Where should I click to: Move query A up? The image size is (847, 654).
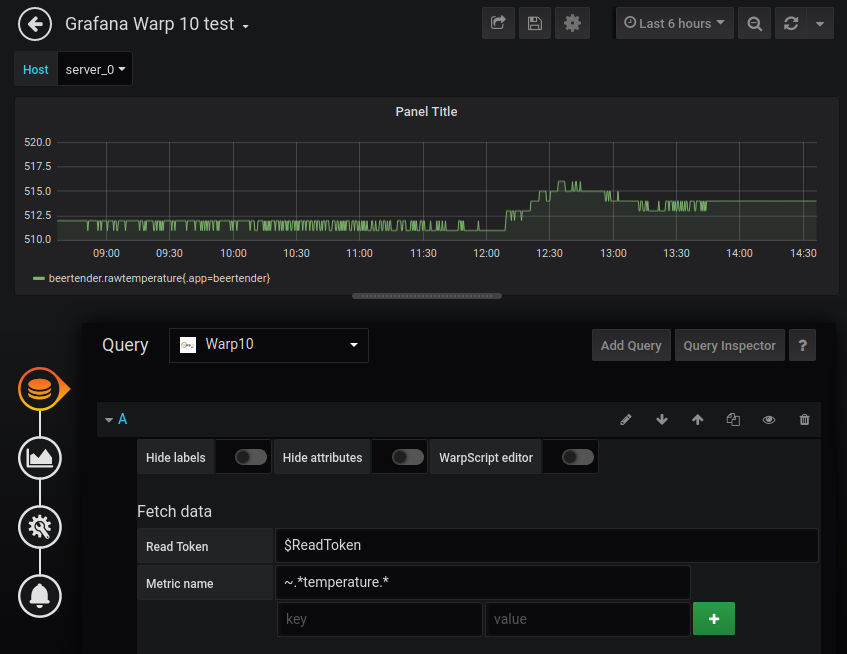[697, 420]
